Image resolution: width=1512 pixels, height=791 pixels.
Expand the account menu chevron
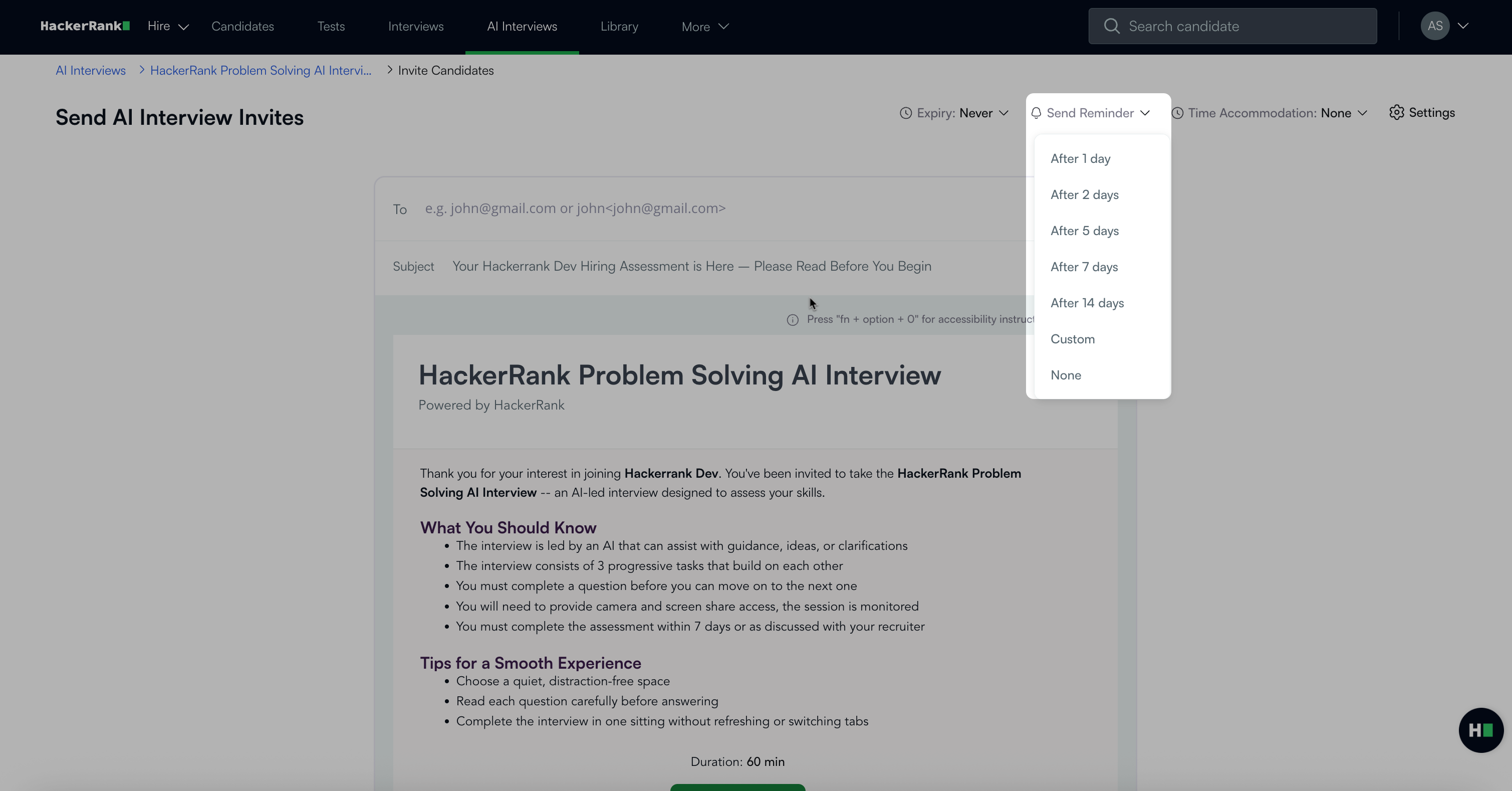point(1463,26)
